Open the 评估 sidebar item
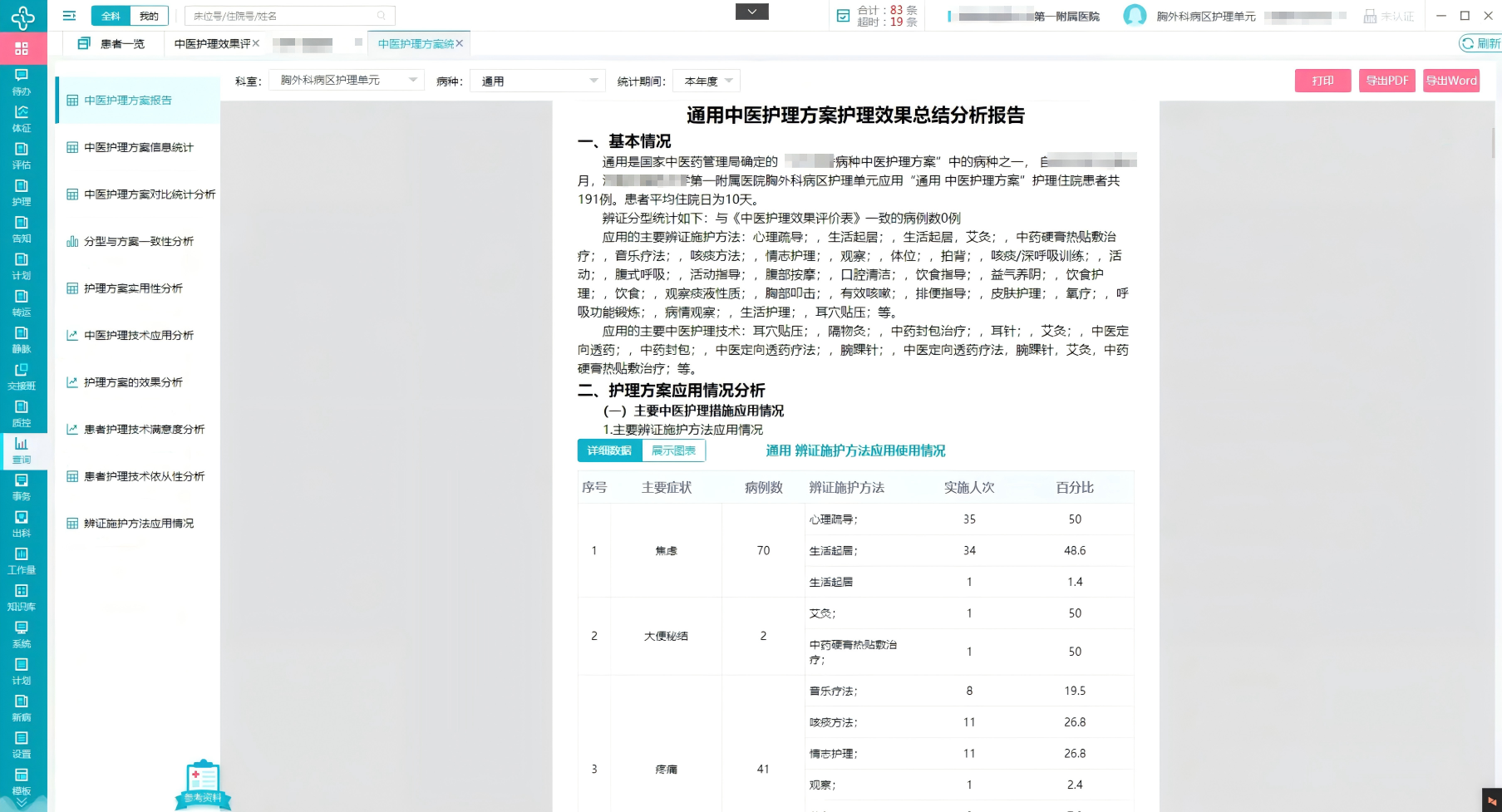The width and height of the screenshot is (1502, 812). point(22,155)
